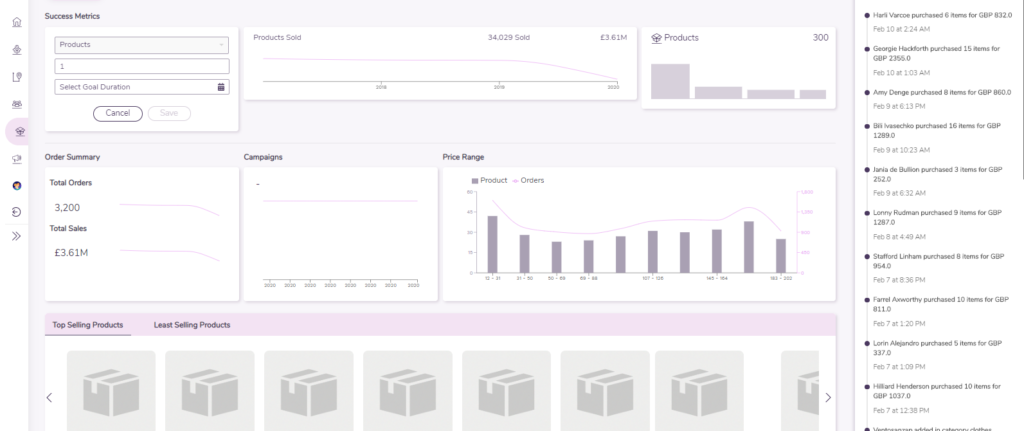1024x431 pixels.
Task: Toggle the Orders legend in Price Range
Action: pos(529,181)
